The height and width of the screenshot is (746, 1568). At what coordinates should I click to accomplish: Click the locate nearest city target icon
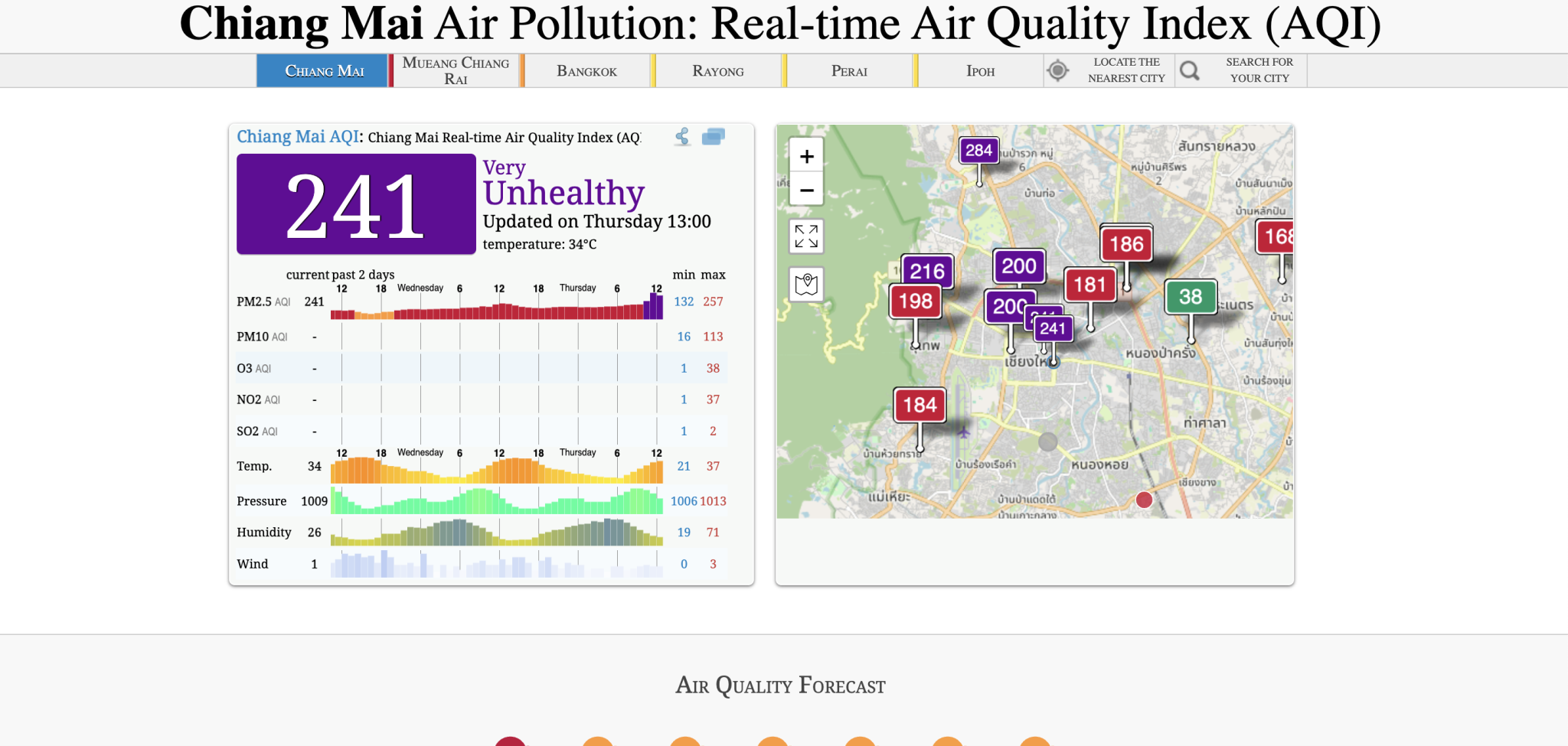(1057, 71)
